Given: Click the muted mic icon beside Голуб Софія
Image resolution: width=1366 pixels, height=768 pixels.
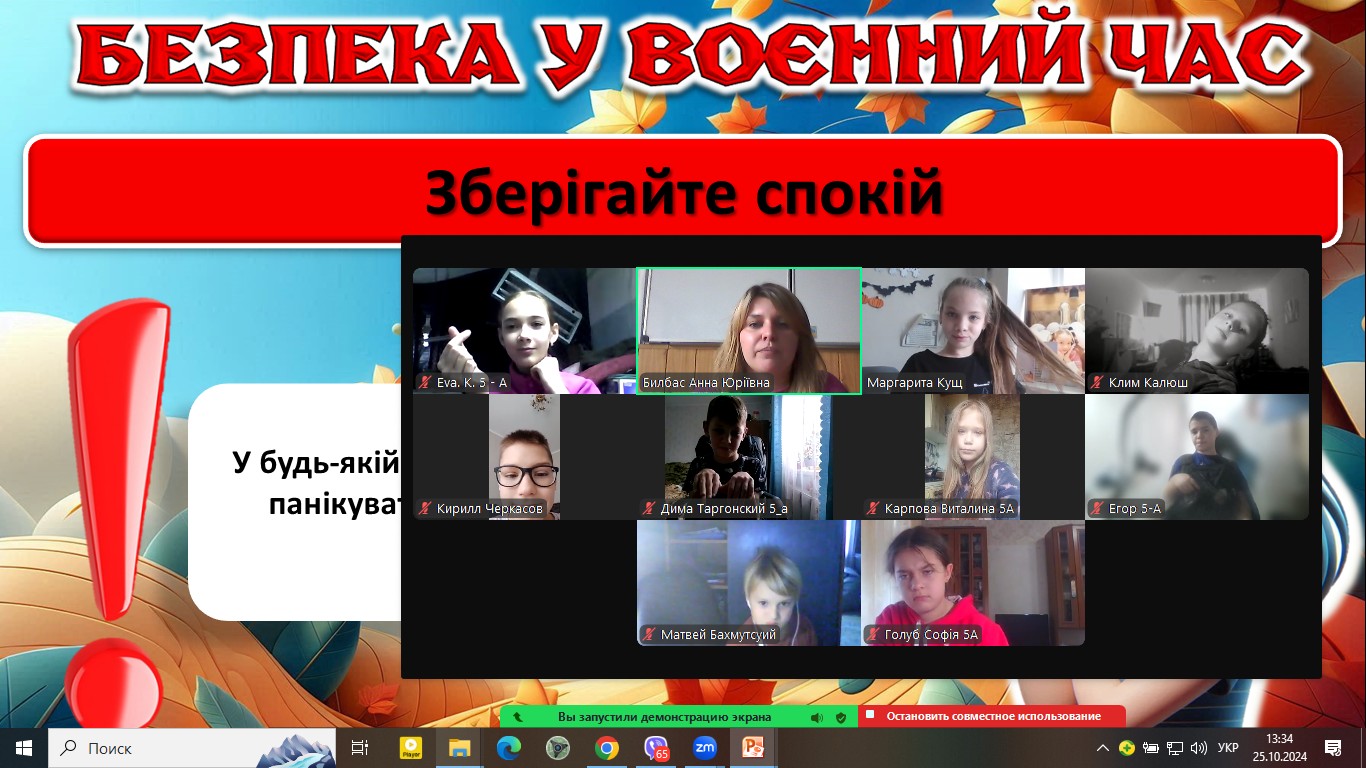Looking at the screenshot, I should pos(873,634).
